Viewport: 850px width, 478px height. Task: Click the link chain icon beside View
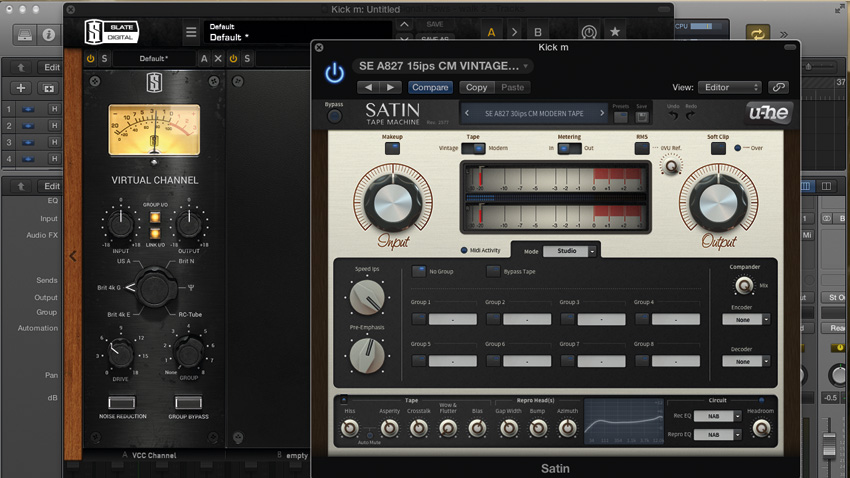778,87
